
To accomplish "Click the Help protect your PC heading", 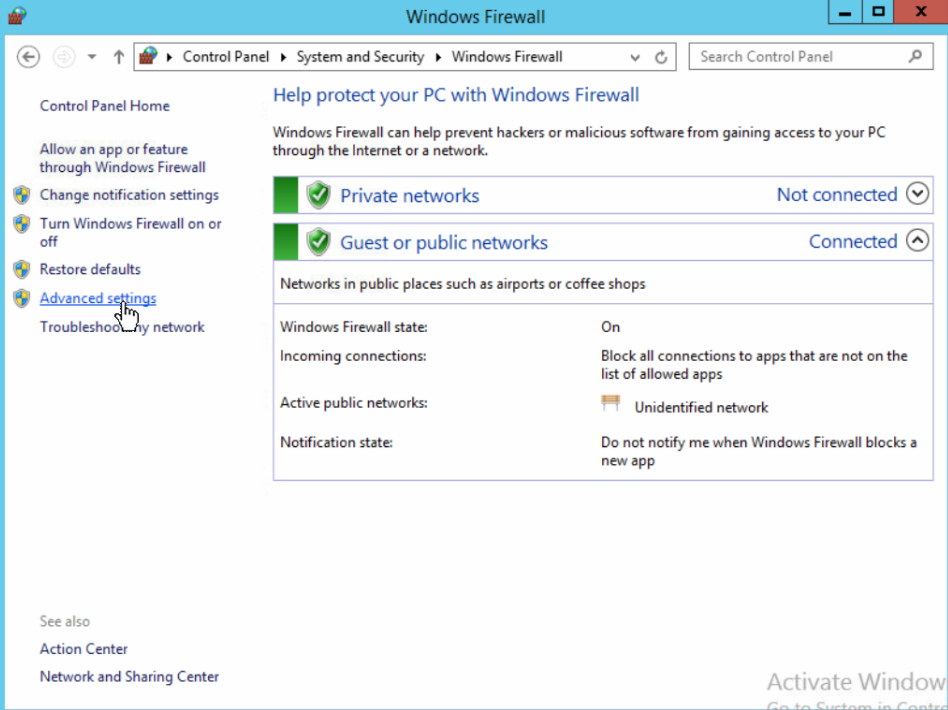I will (456, 95).
